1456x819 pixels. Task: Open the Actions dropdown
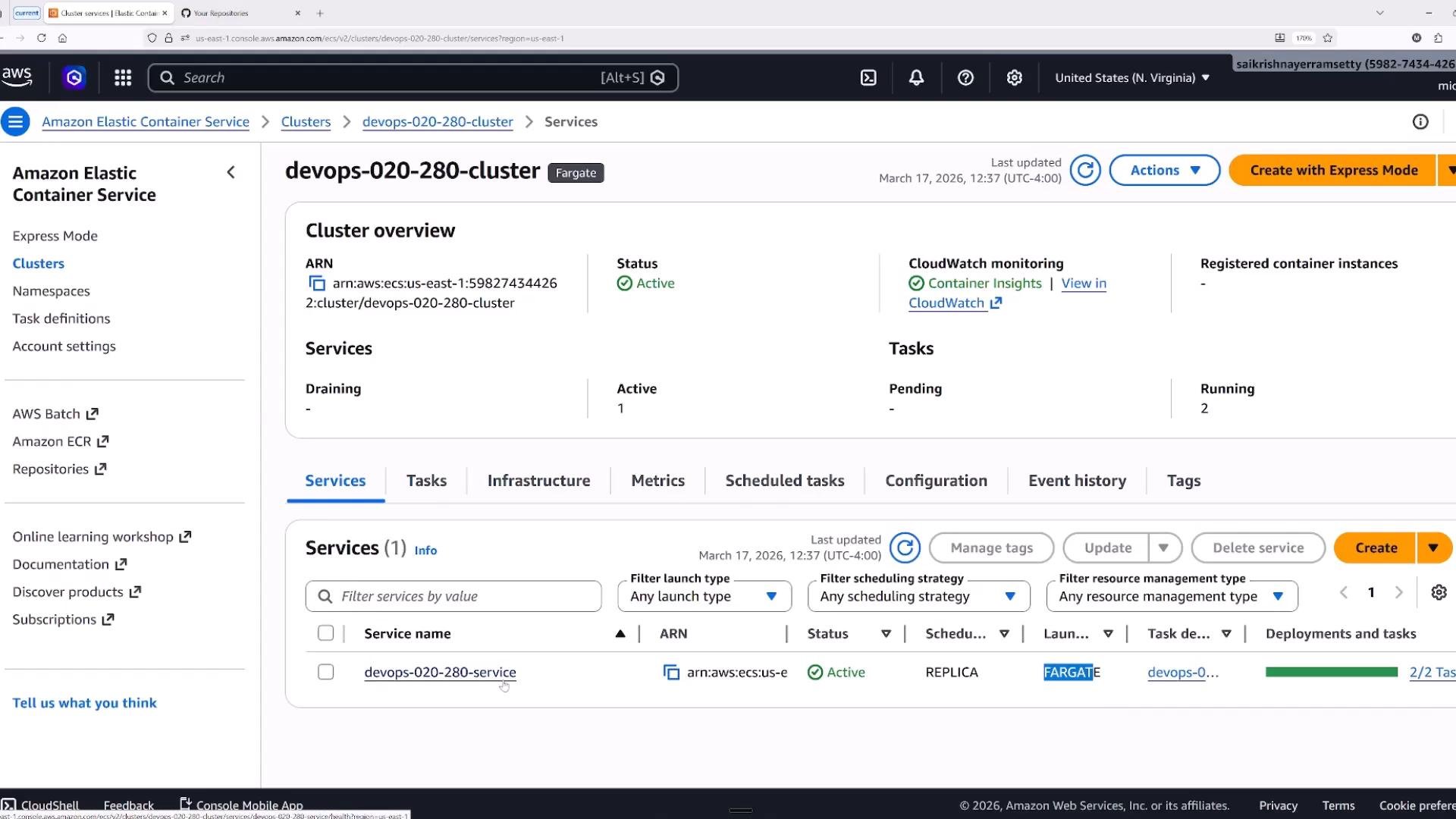point(1165,170)
